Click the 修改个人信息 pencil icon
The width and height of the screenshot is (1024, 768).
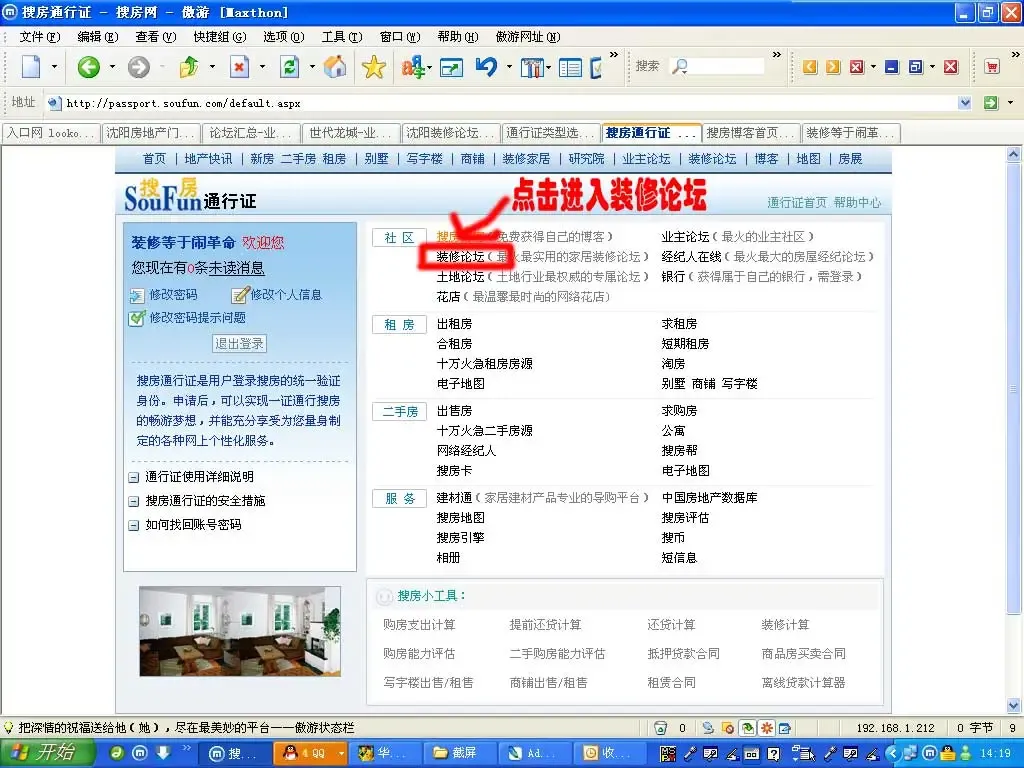click(240, 295)
